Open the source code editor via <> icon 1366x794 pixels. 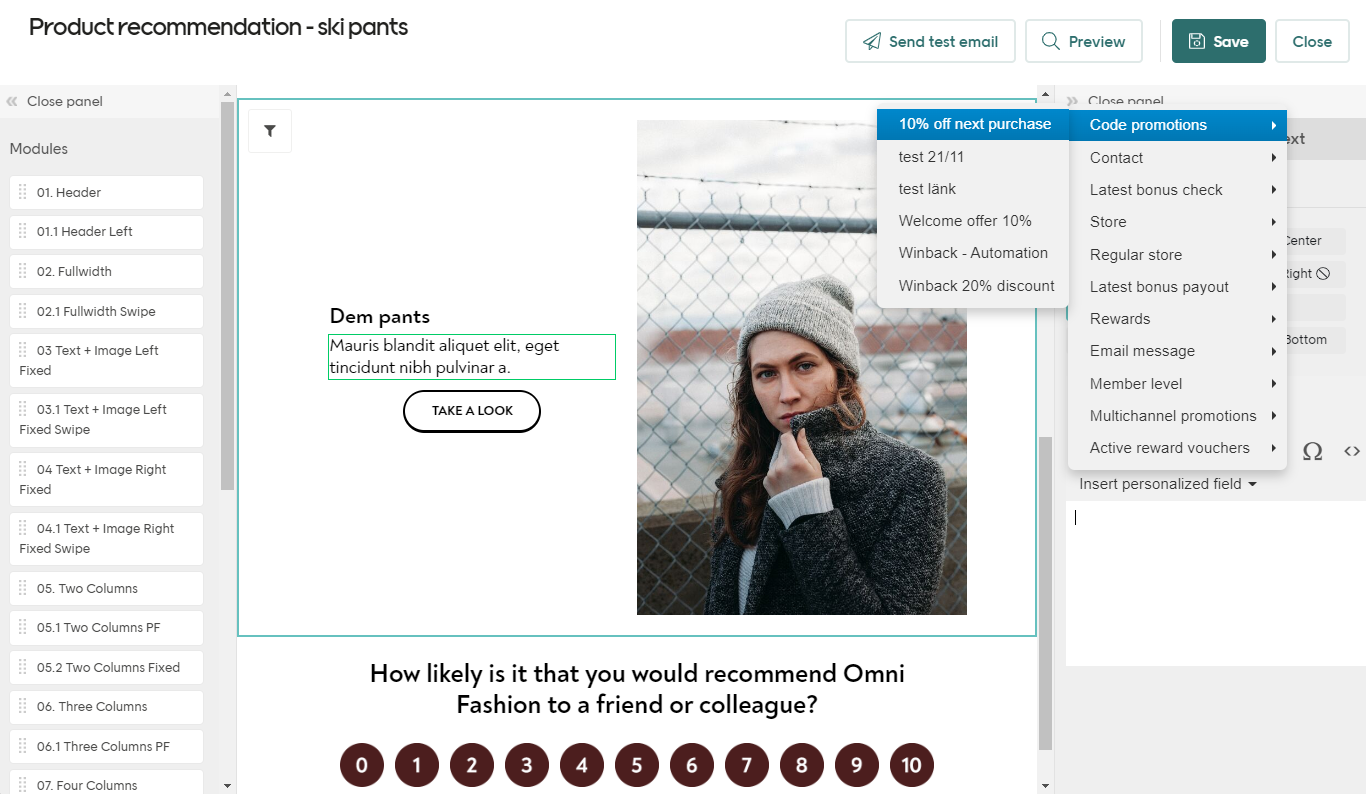(1352, 451)
